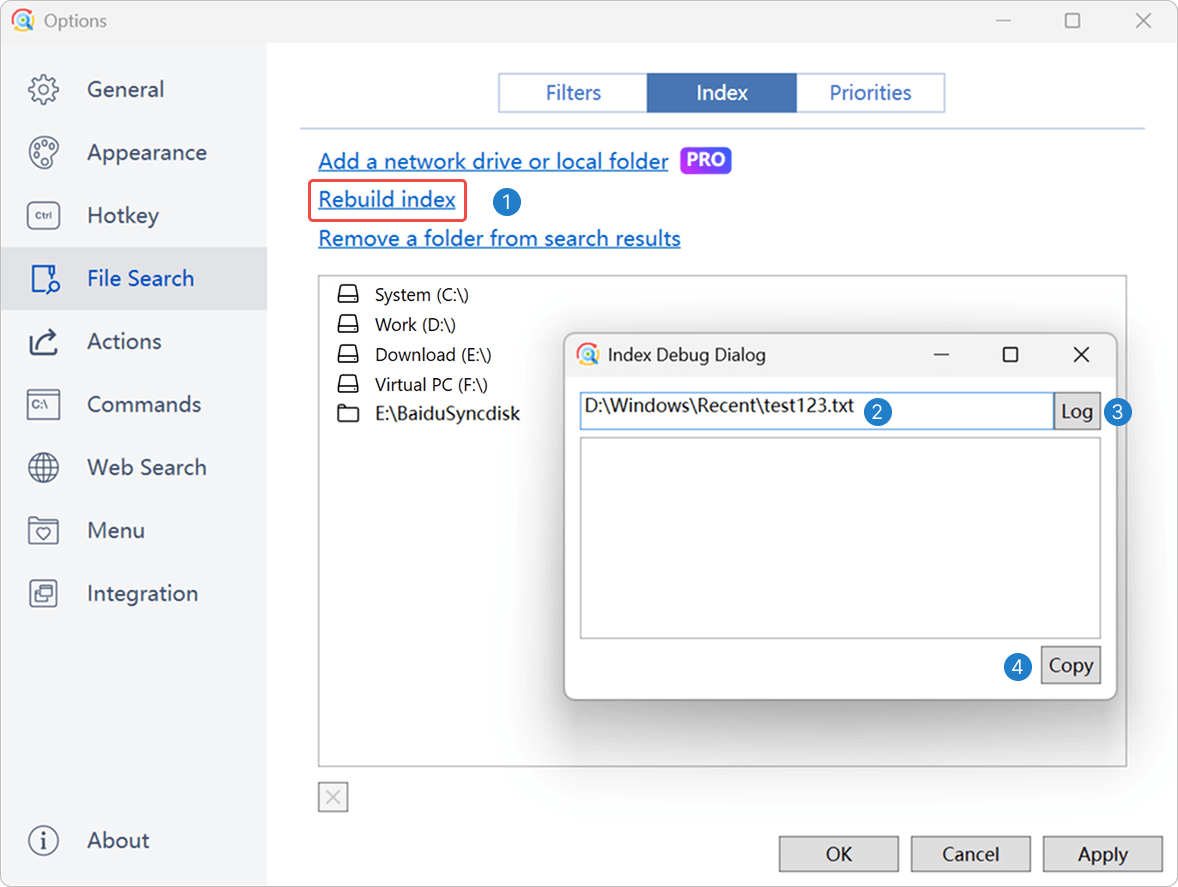
Task: Click the Menu heart folder icon
Action: 44,530
